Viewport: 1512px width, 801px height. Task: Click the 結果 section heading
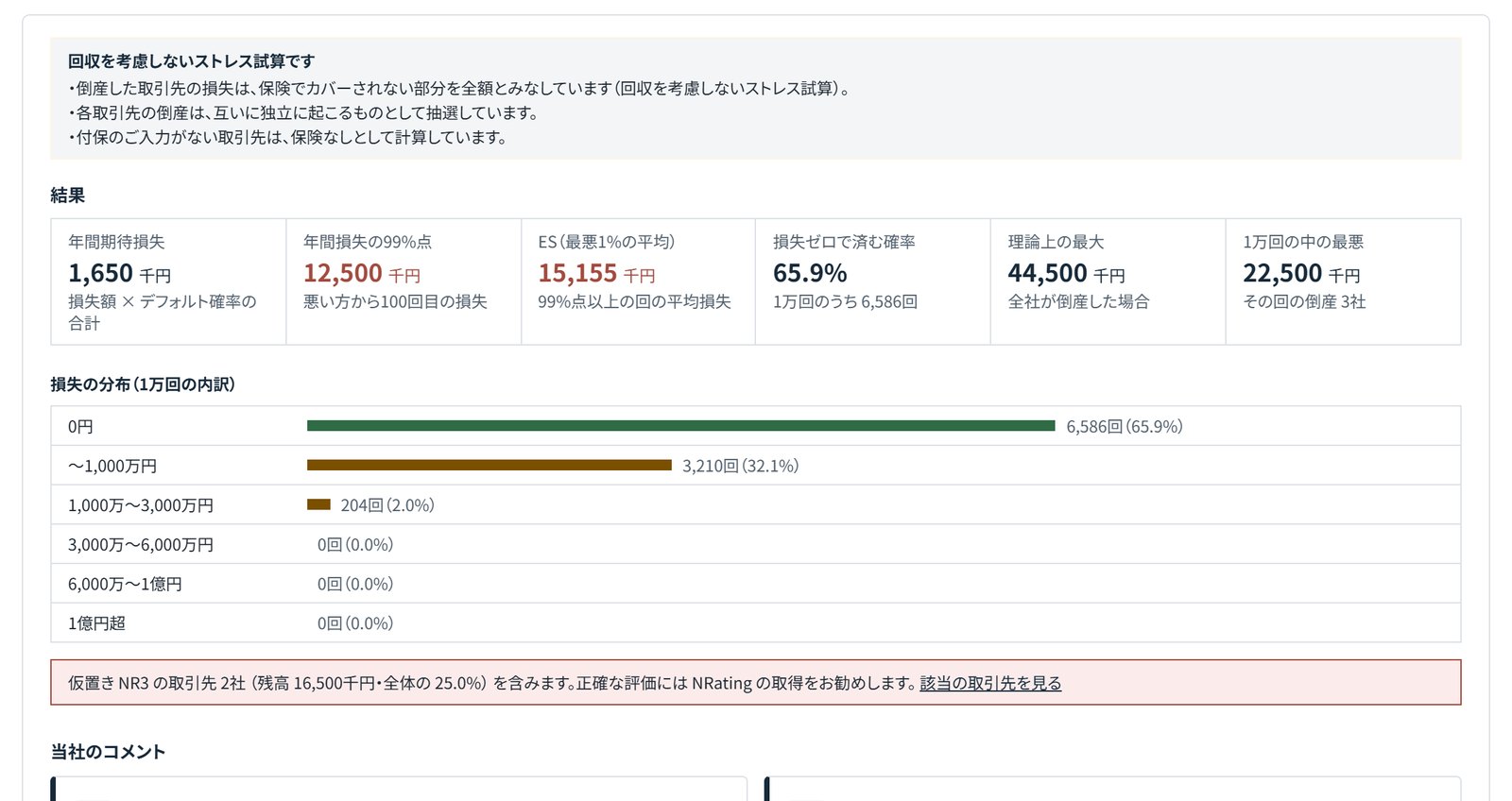(68, 196)
